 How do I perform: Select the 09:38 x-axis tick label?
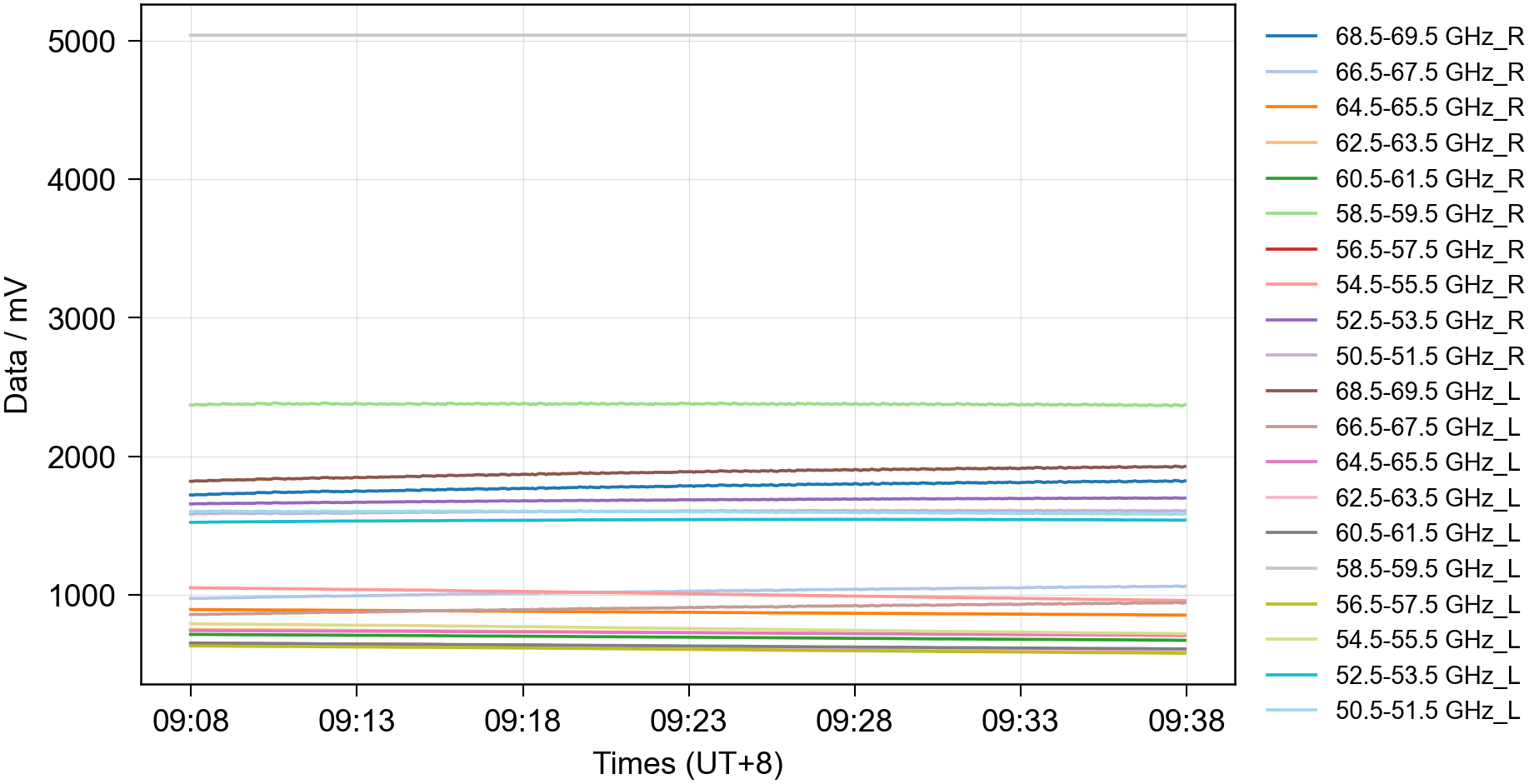point(1186,721)
